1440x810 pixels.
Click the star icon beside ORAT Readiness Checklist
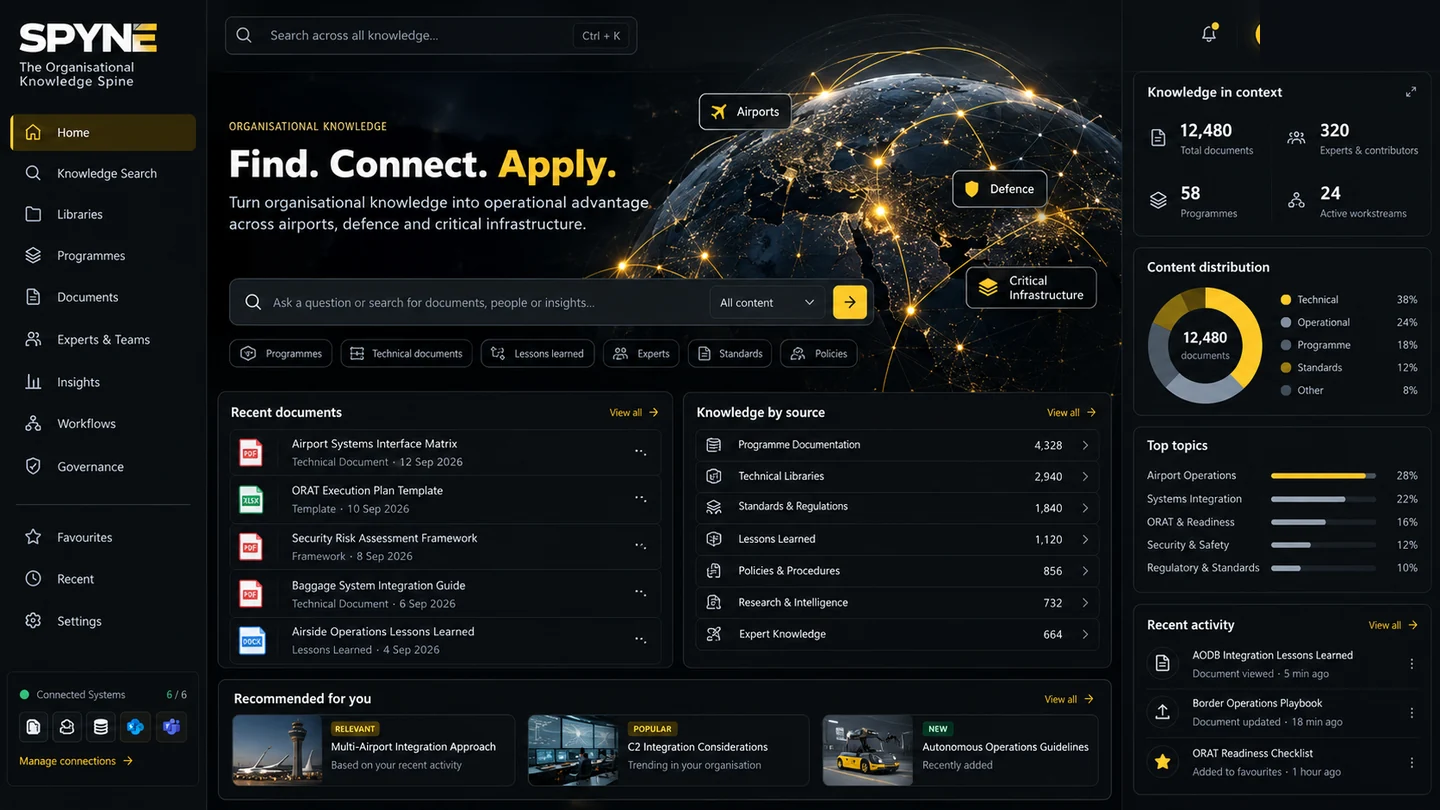tap(1162, 762)
